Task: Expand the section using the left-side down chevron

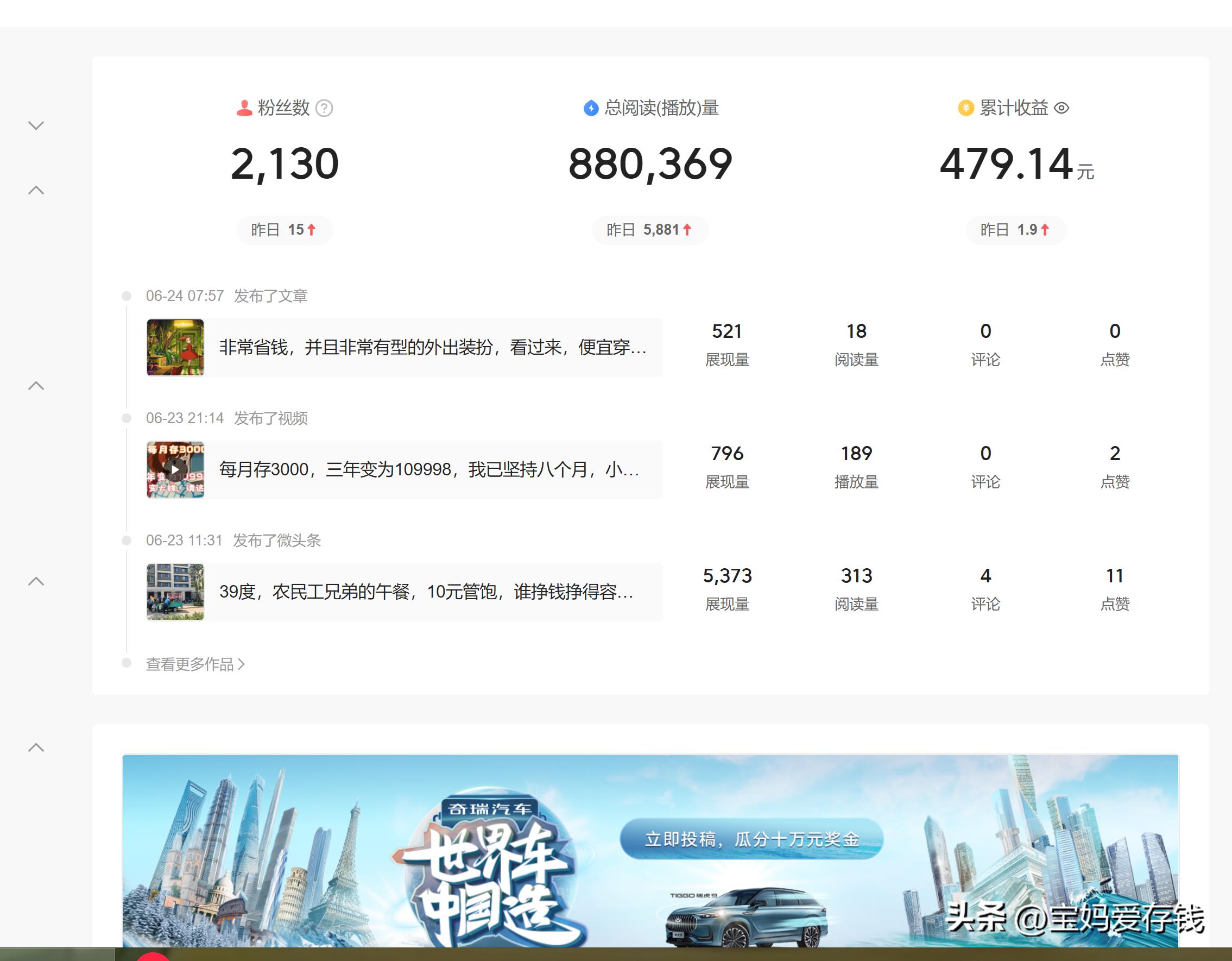Action: click(x=36, y=125)
